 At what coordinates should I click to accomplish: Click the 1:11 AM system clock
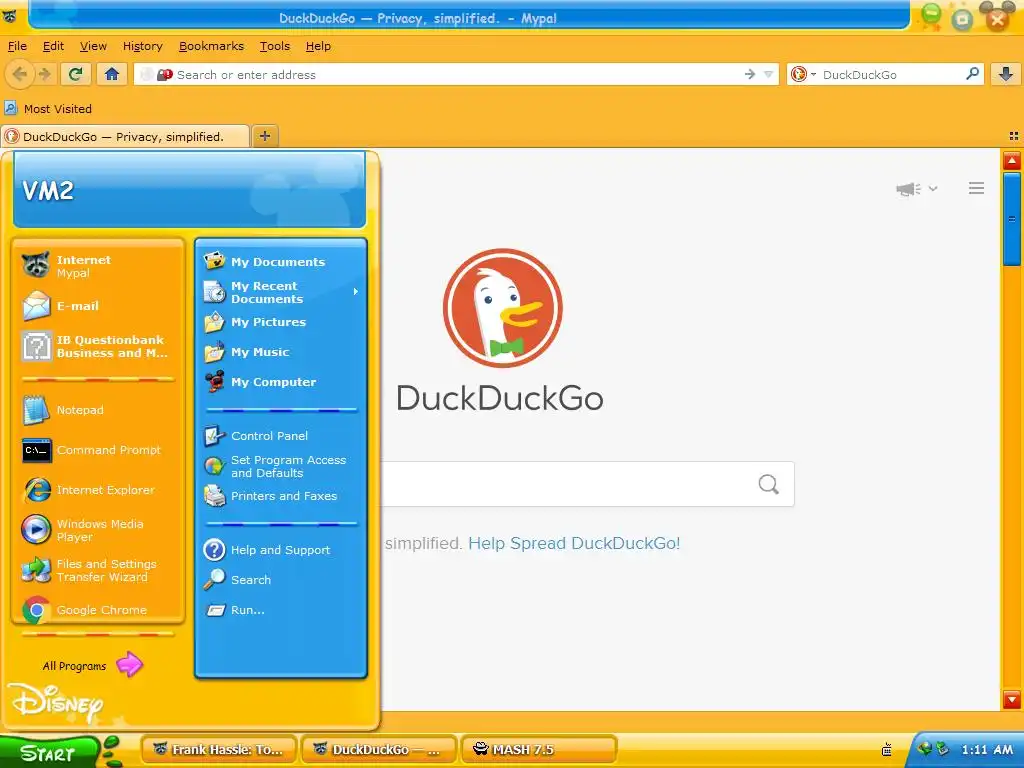(987, 750)
